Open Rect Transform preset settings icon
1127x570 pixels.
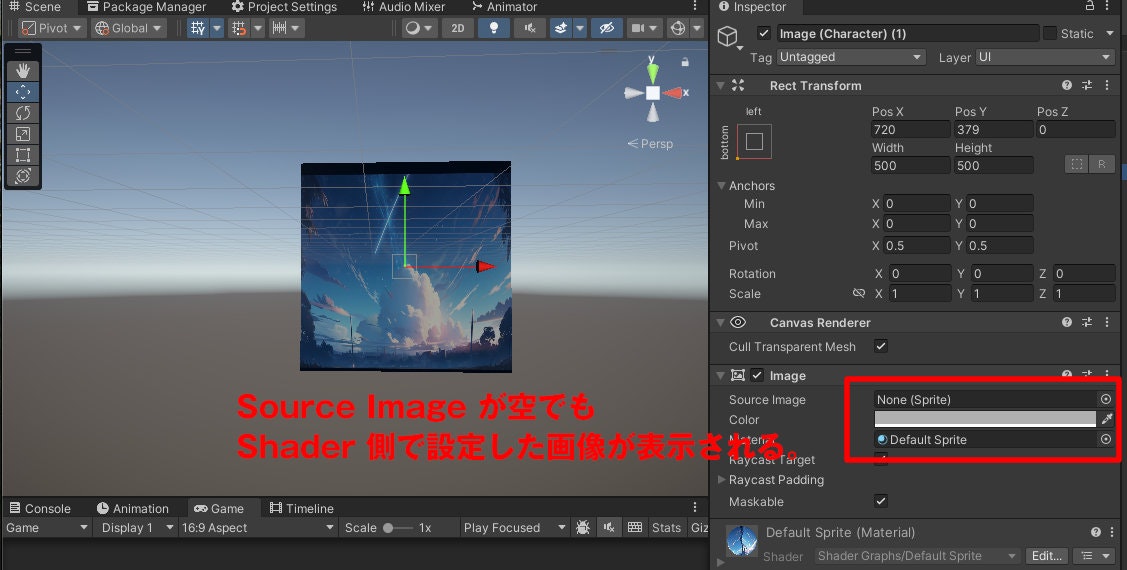pos(1087,85)
